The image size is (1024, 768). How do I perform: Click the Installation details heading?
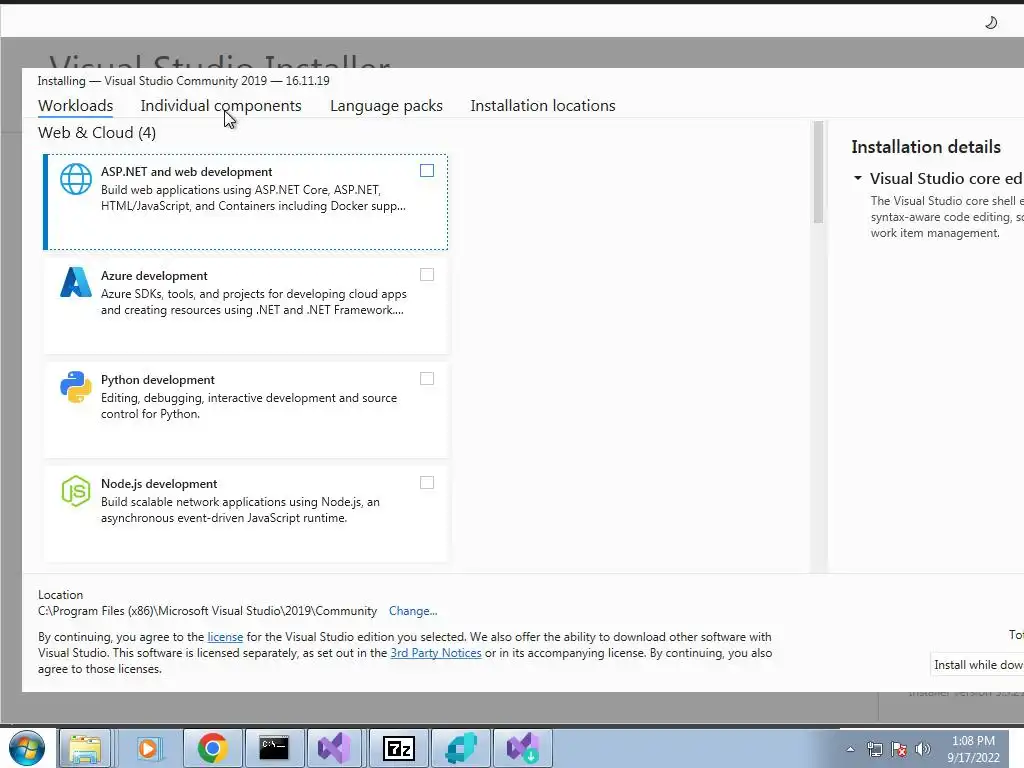pos(925,147)
